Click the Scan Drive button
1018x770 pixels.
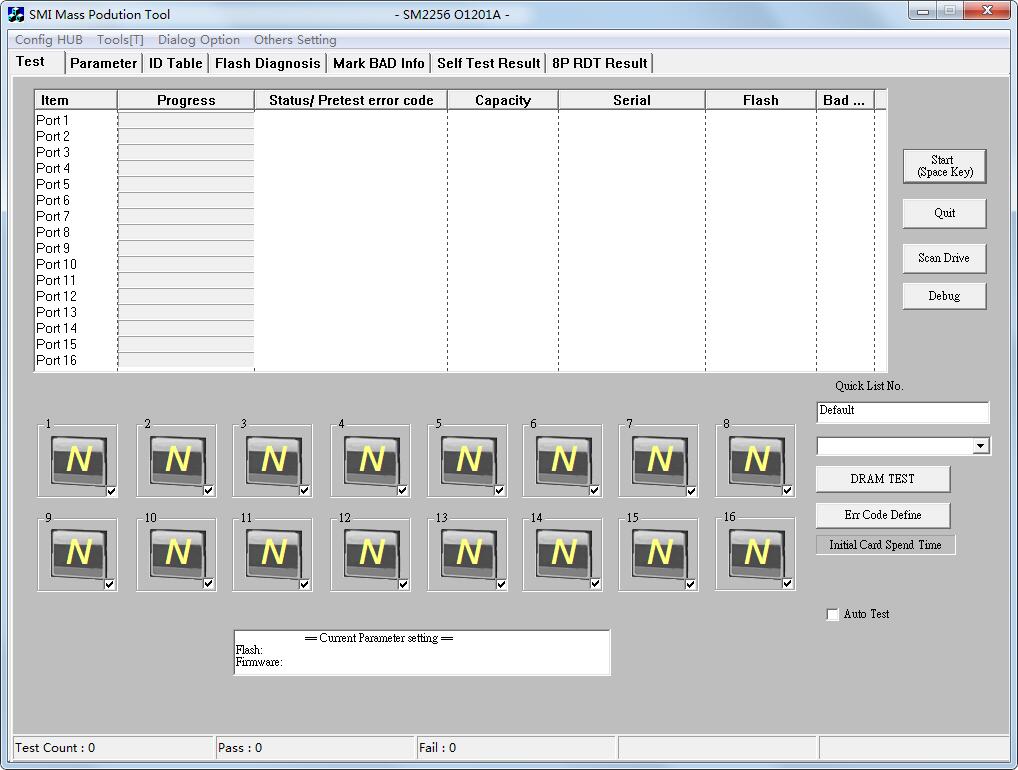pos(944,258)
